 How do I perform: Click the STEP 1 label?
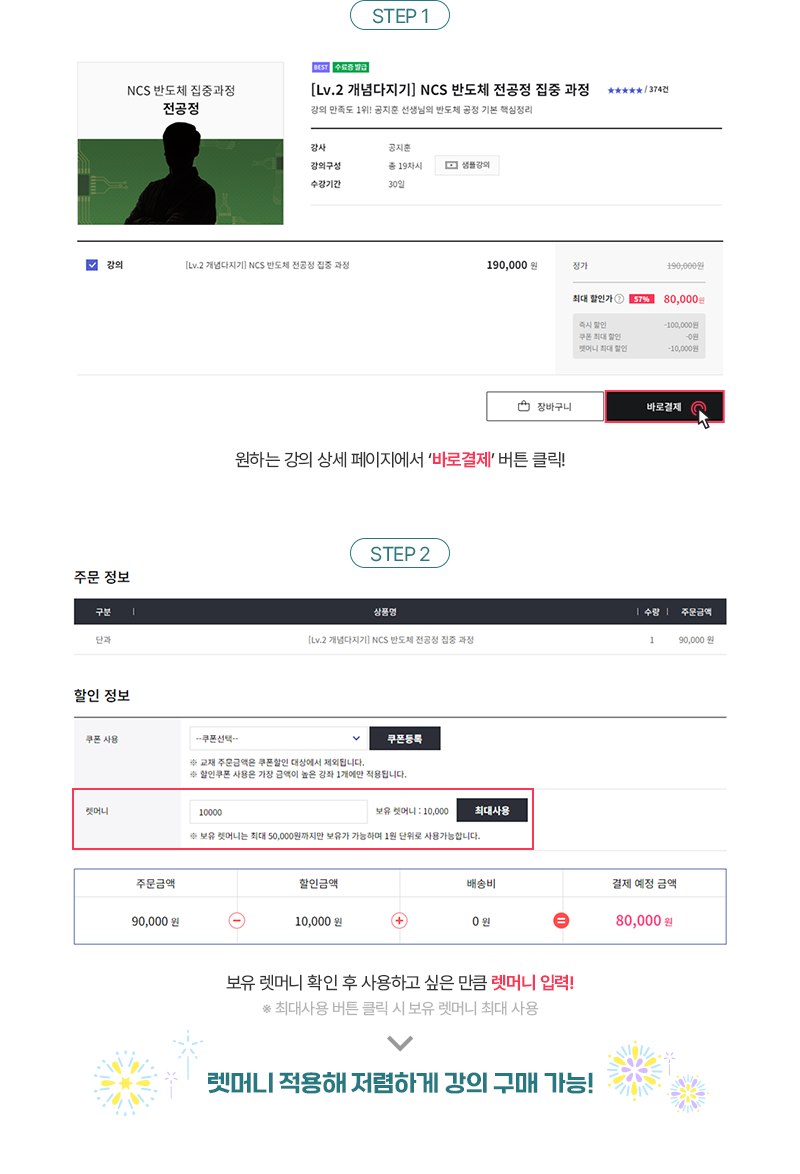coord(400,16)
